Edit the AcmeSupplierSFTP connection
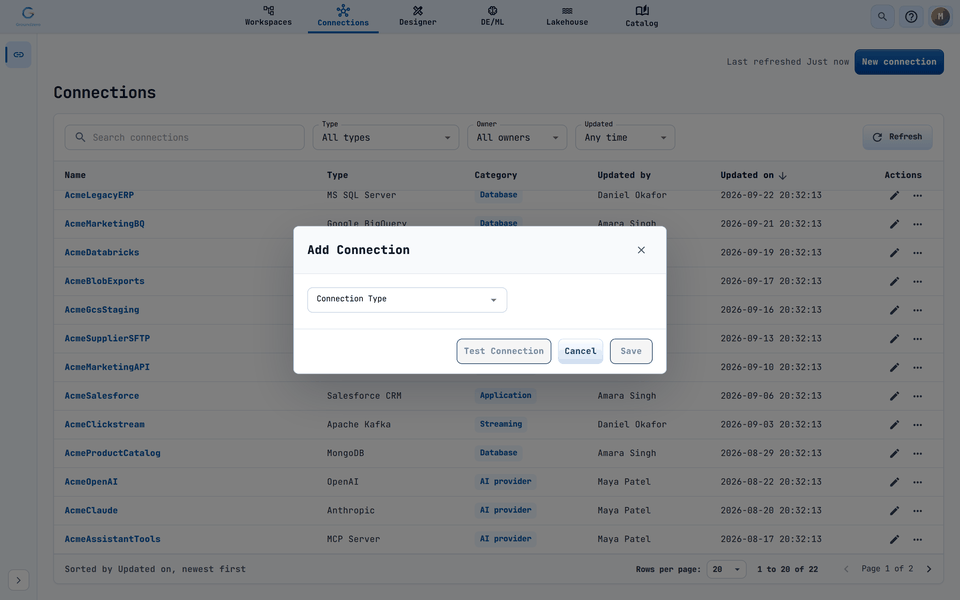Viewport: 960px width, 600px height. 894,339
